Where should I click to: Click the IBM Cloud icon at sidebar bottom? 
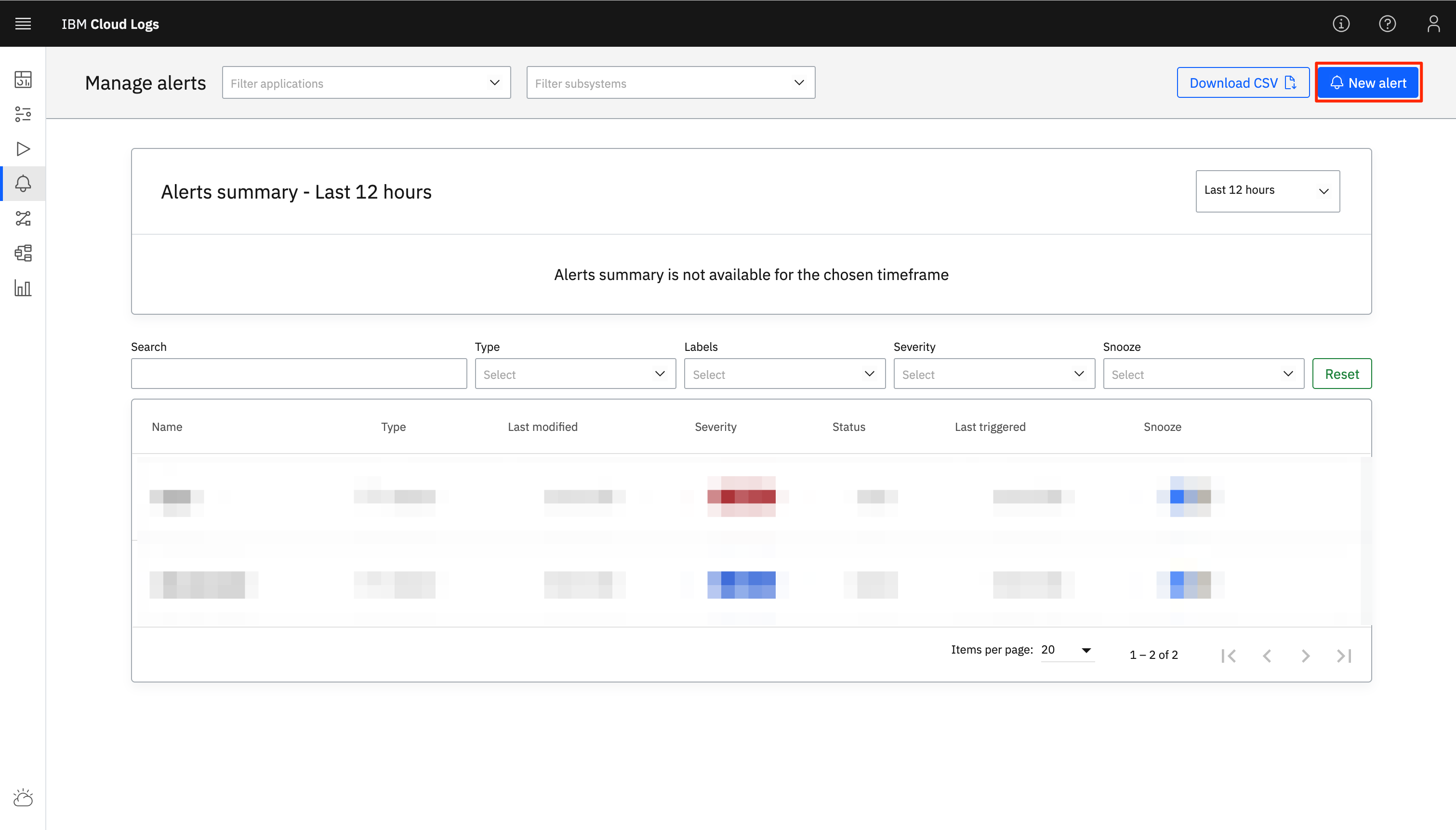(23, 798)
